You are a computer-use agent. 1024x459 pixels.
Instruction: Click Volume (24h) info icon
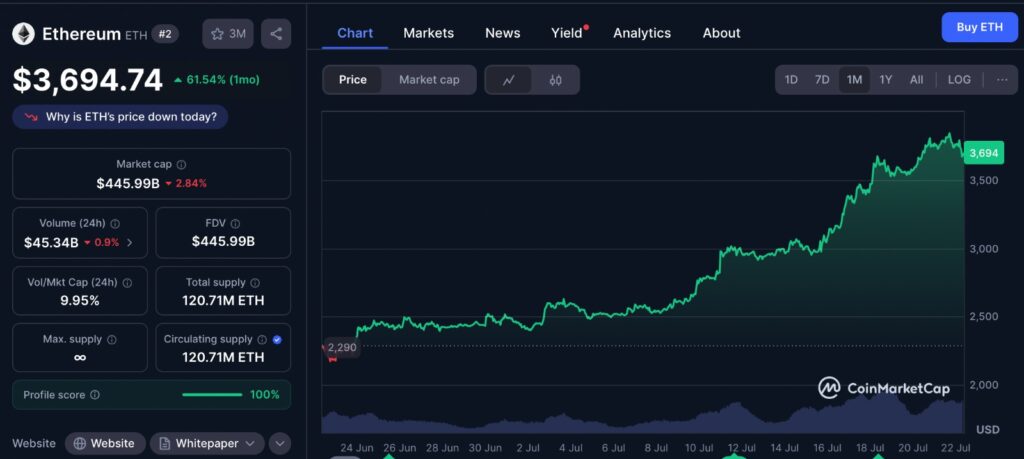[115, 223]
